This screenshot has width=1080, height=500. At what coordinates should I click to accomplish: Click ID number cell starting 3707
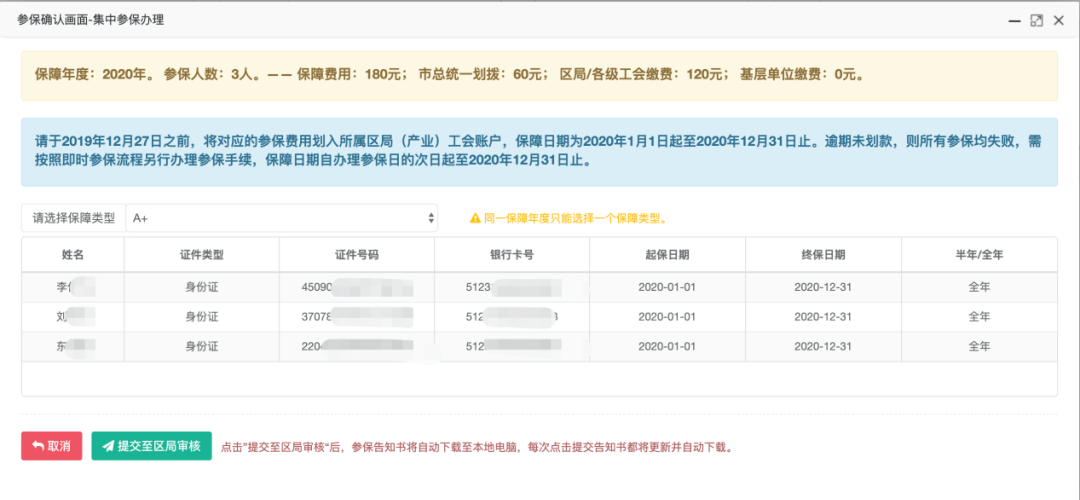pos(357,317)
